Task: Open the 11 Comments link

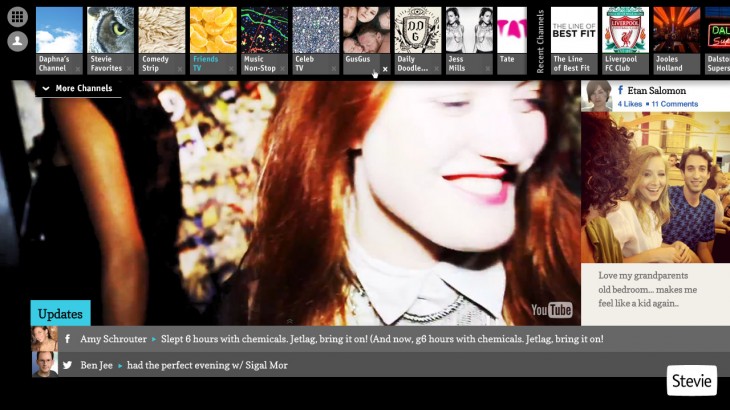Action: (x=675, y=104)
